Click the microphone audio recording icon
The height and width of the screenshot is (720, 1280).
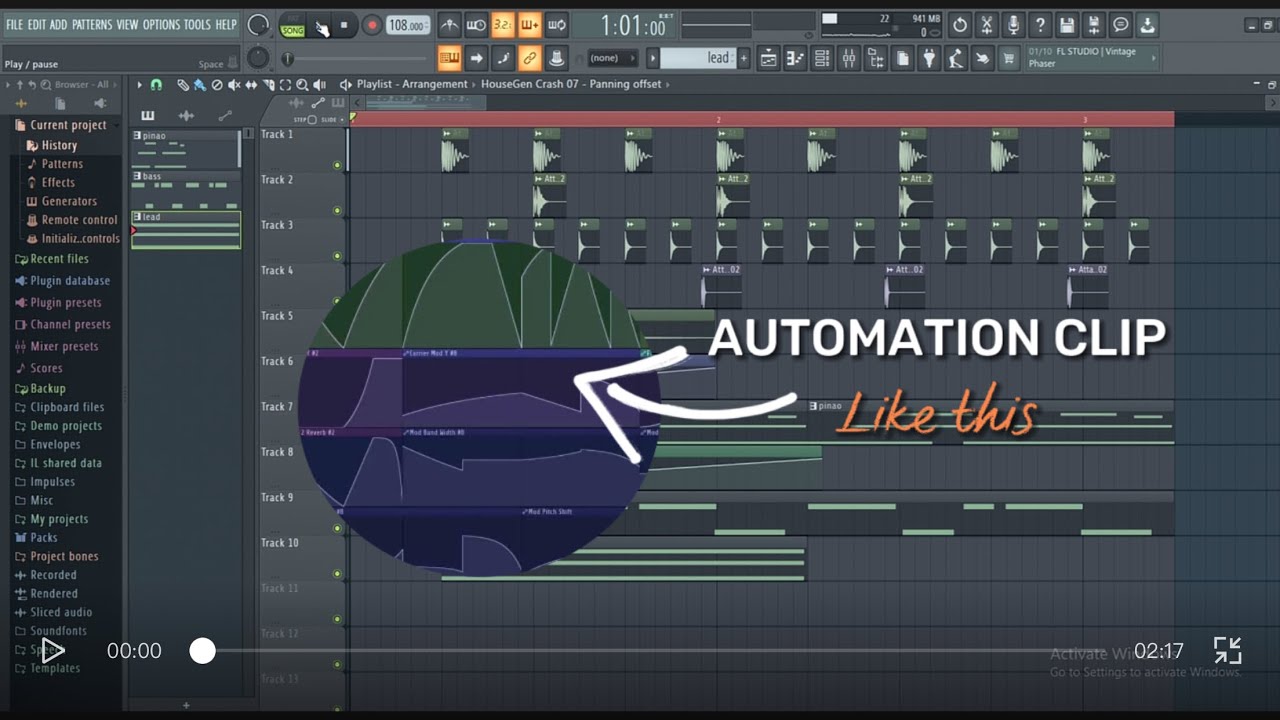click(x=1014, y=25)
